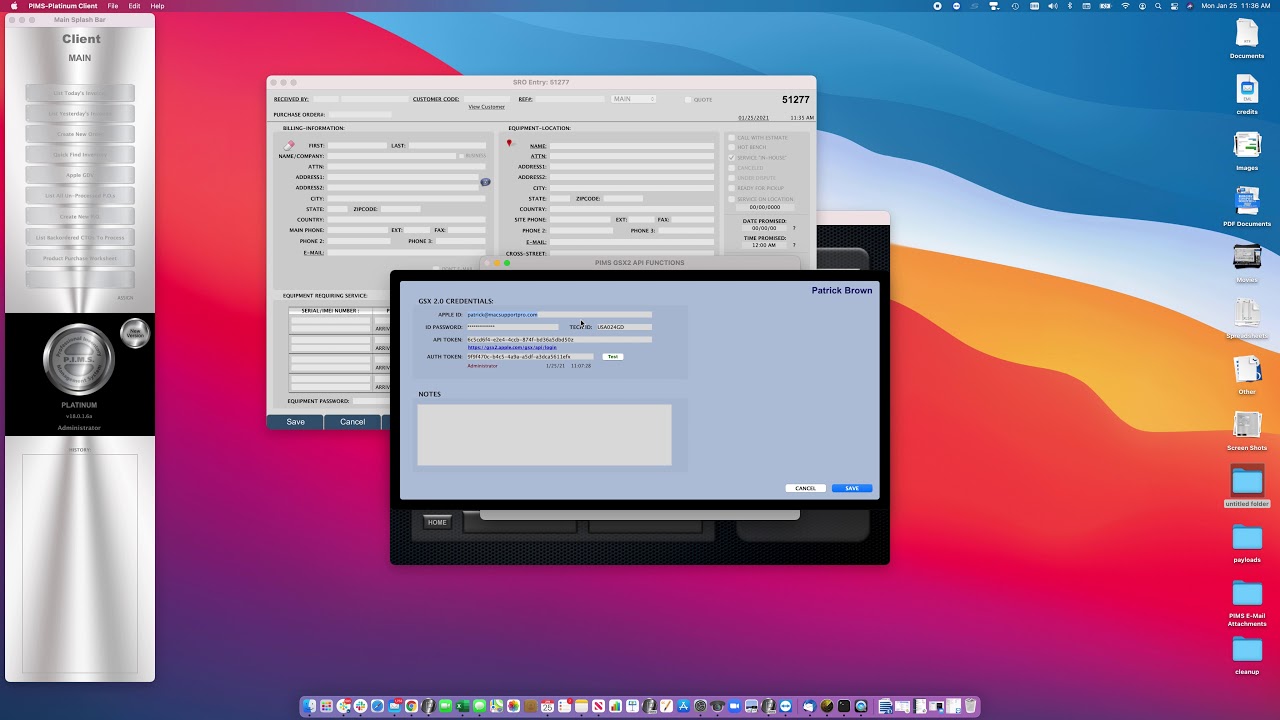Tick the BUSINESS checkbox beside Name/Company
This screenshot has height=720, width=1280.
pos(462,156)
